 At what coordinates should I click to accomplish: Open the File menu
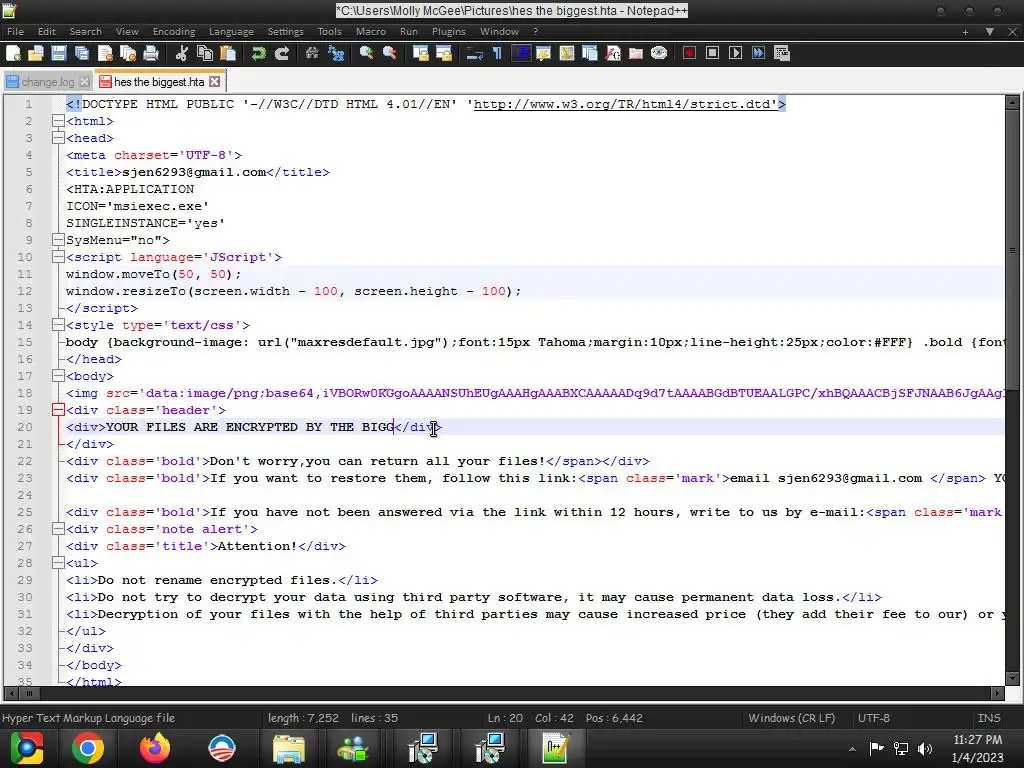(16, 31)
